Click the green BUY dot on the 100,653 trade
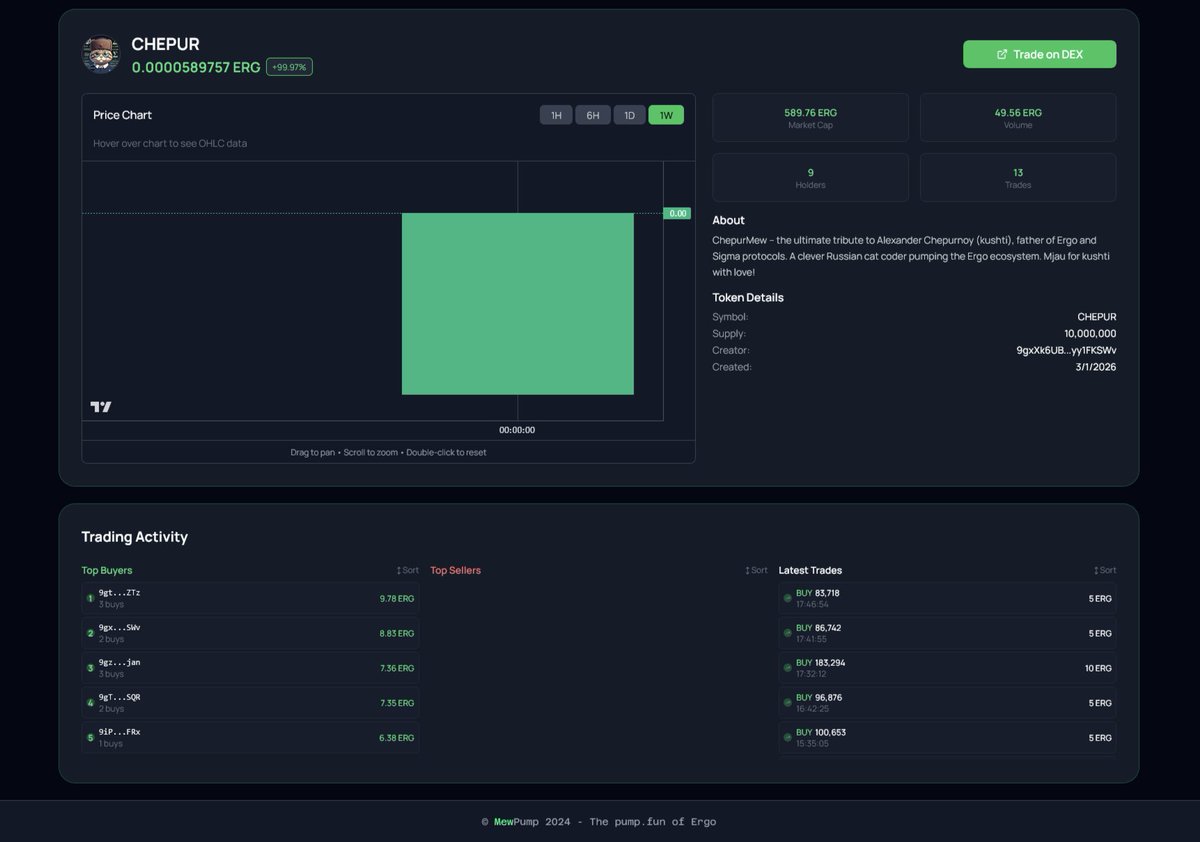Image resolution: width=1200 pixels, height=842 pixels. pos(787,738)
